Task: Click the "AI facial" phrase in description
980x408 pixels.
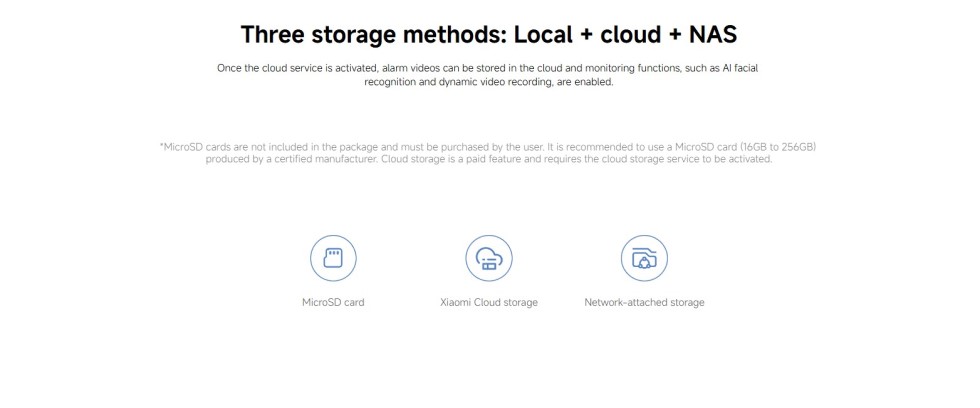Action: 740,68
